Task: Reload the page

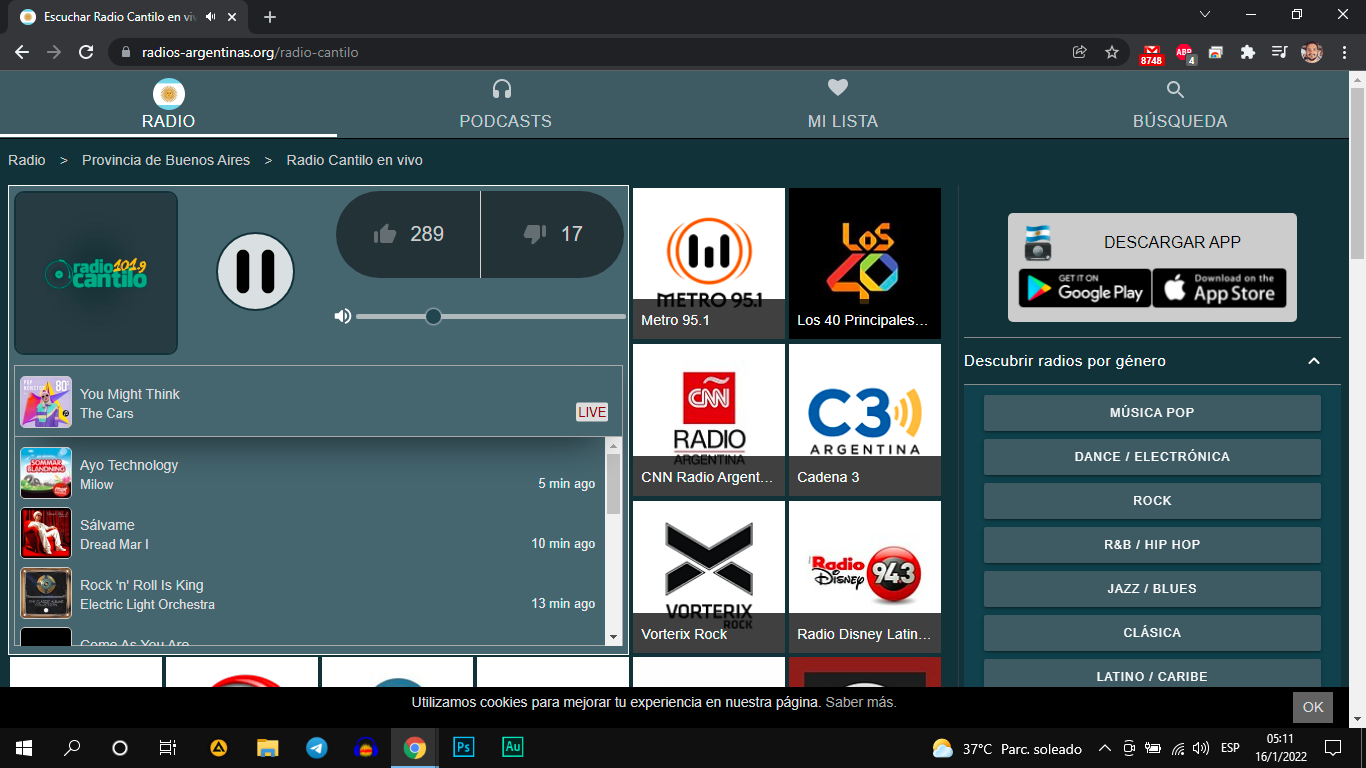Action: point(86,52)
